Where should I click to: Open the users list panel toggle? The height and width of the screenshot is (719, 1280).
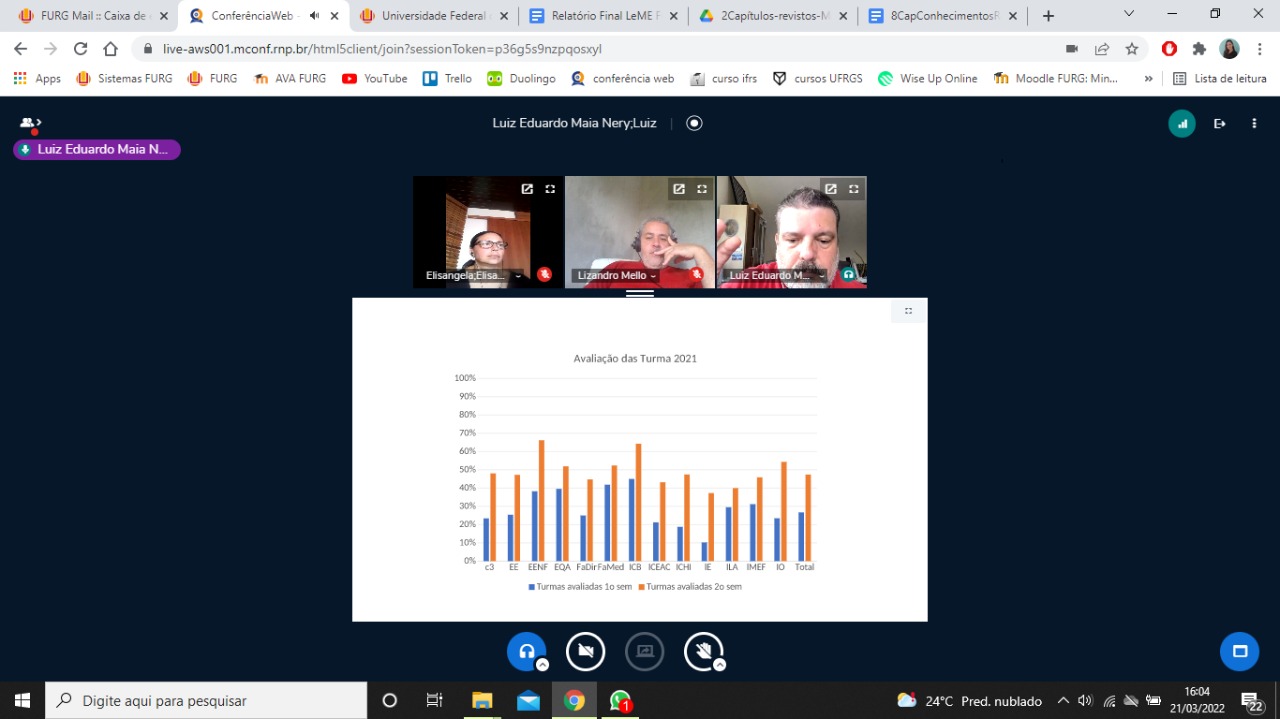click(x=30, y=123)
